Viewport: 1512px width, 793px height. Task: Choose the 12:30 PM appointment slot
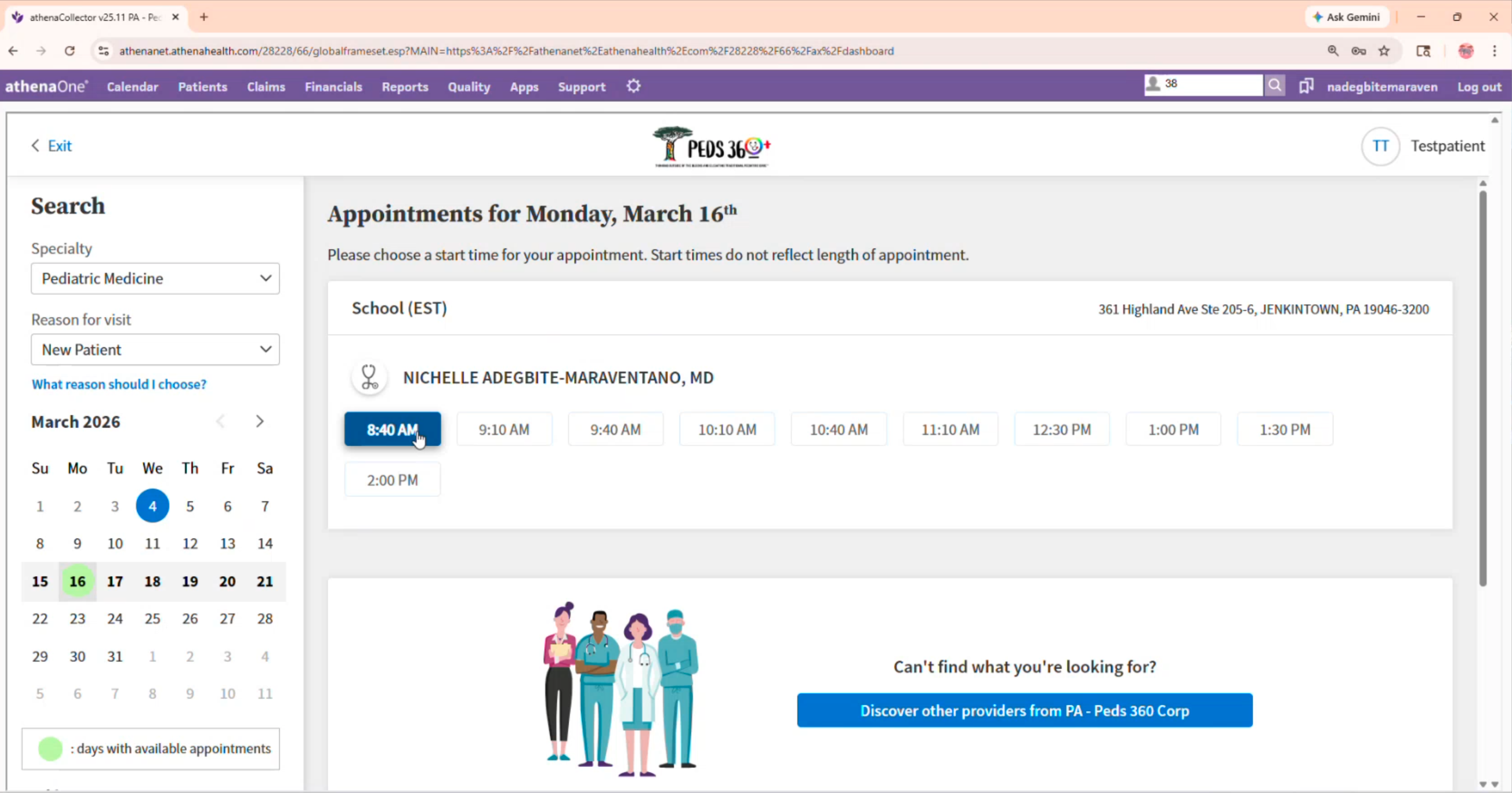tap(1061, 430)
